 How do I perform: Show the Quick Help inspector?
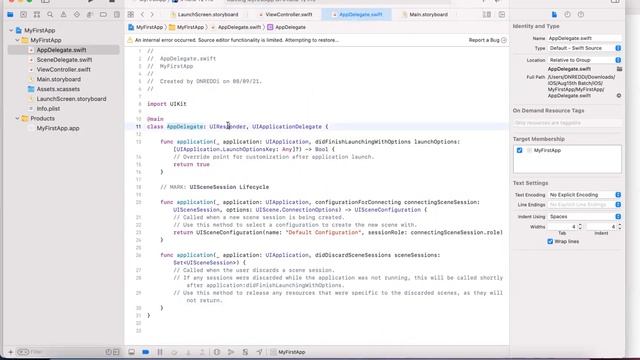(581, 14)
